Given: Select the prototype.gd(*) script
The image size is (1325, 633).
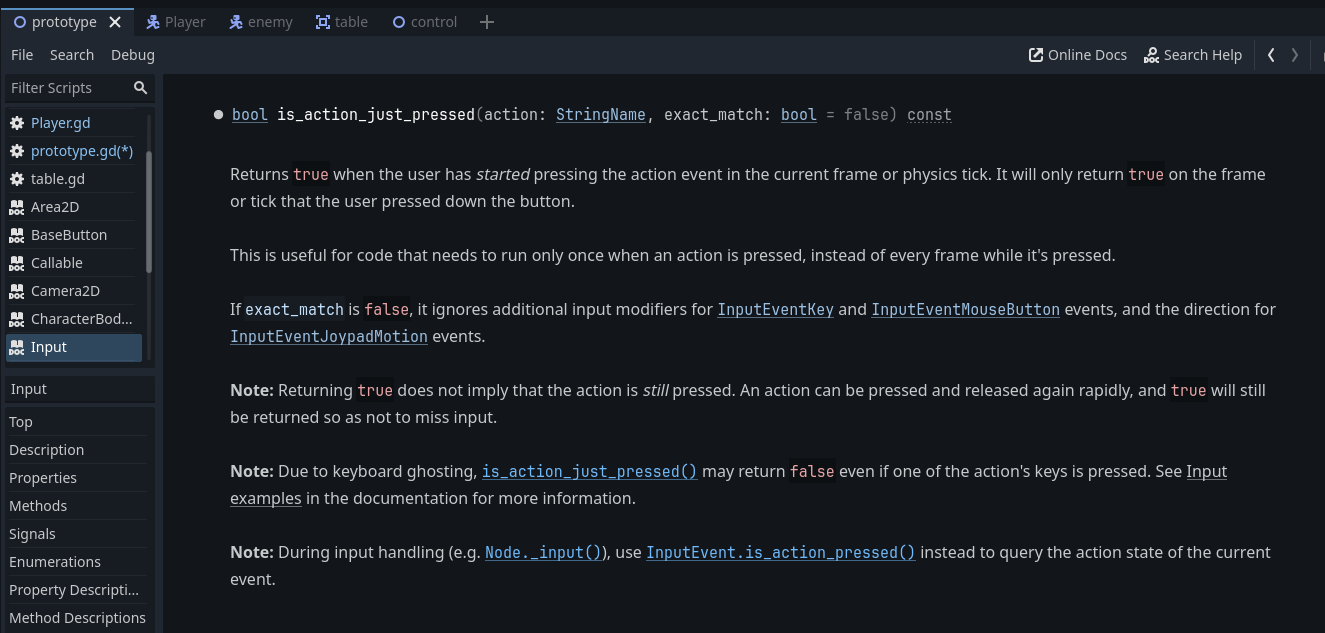Looking at the screenshot, I should (74, 151).
